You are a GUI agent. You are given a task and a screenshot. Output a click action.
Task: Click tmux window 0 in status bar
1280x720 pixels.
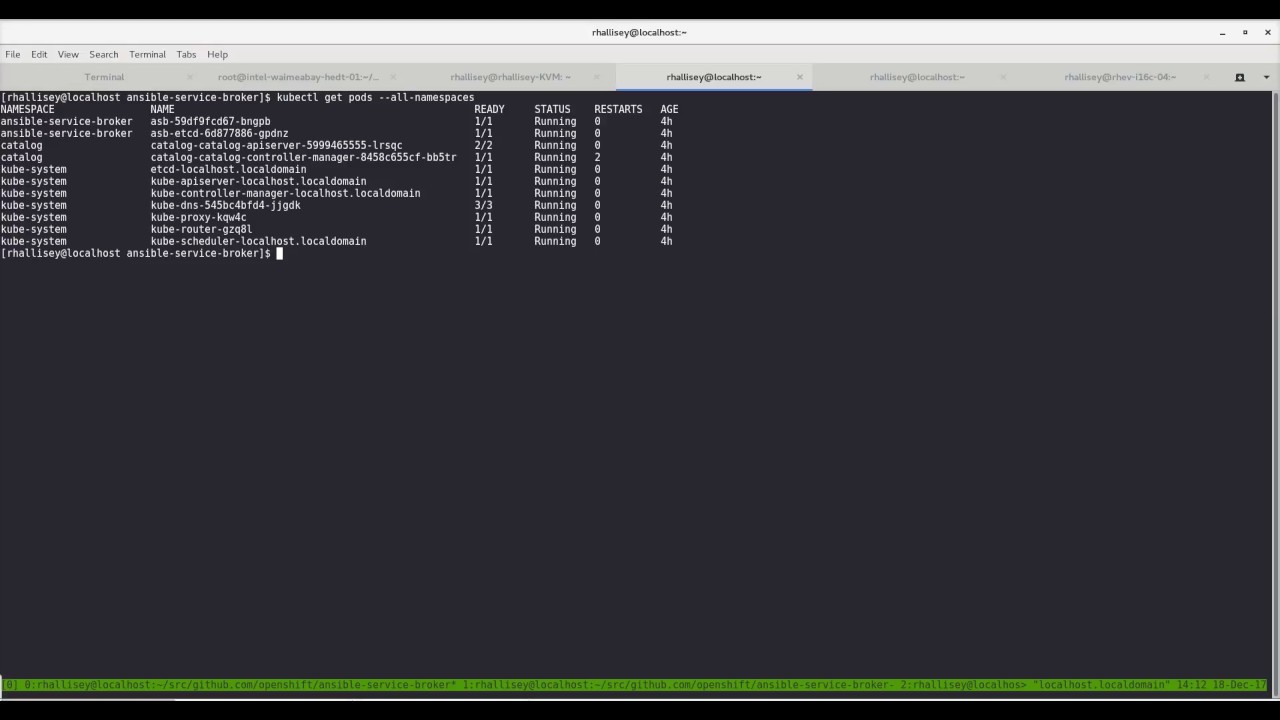(240, 685)
